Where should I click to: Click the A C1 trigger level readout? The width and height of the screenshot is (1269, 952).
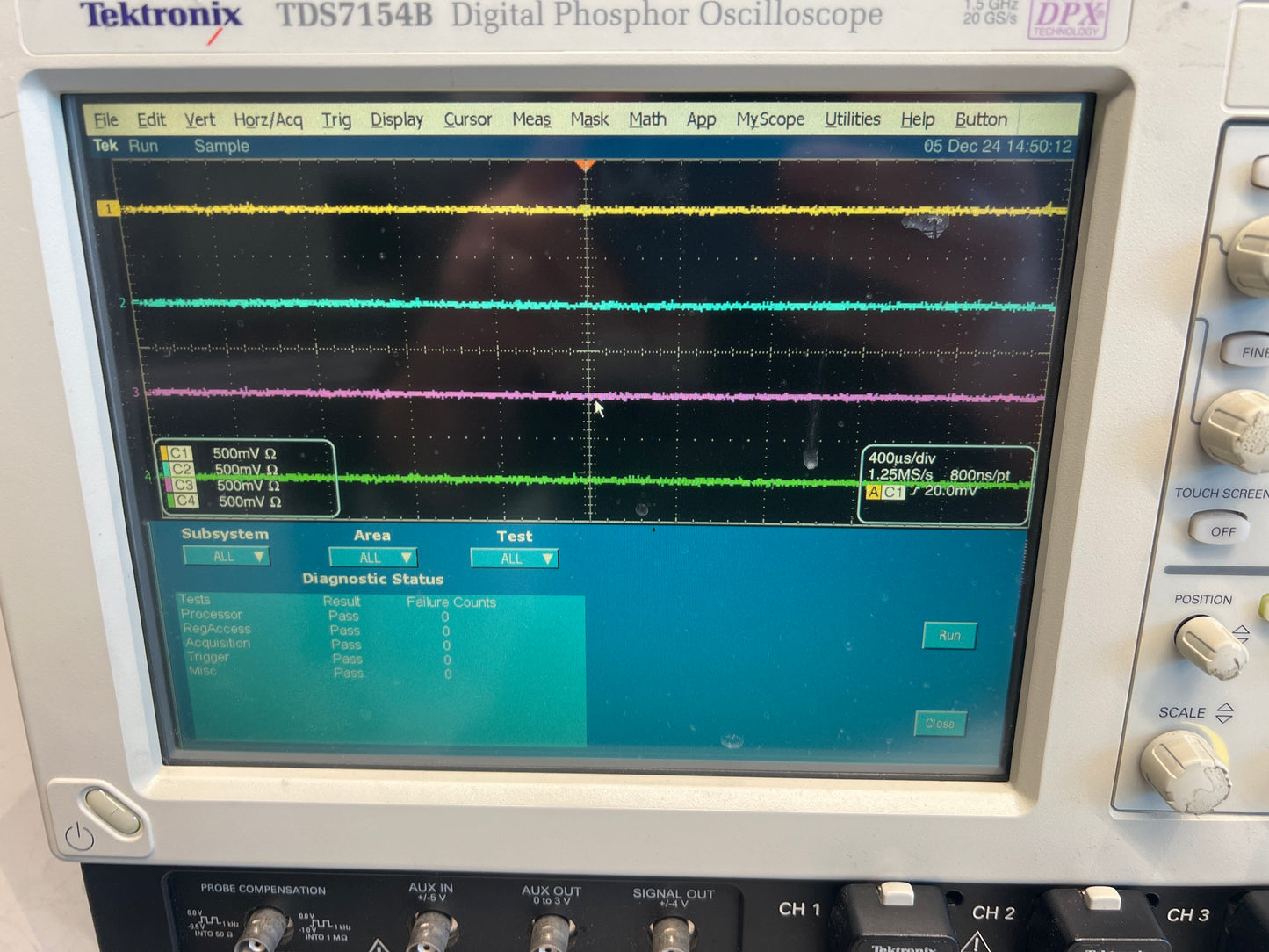922,492
